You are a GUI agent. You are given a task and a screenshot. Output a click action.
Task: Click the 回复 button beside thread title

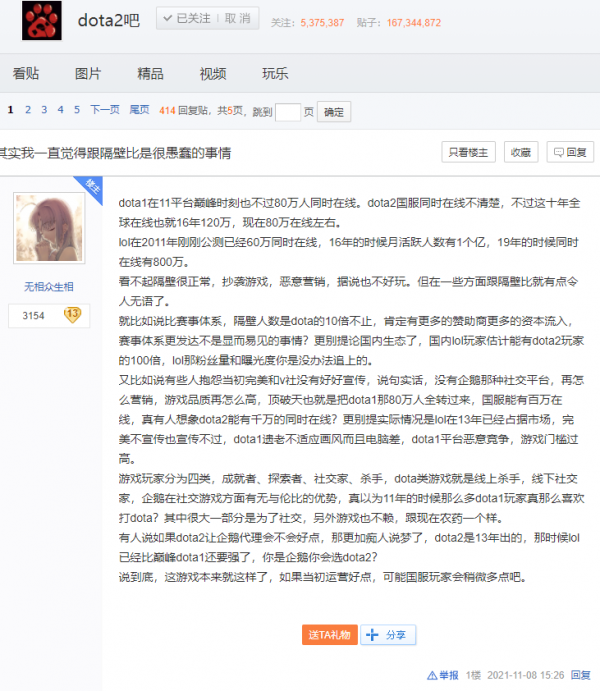(570, 152)
